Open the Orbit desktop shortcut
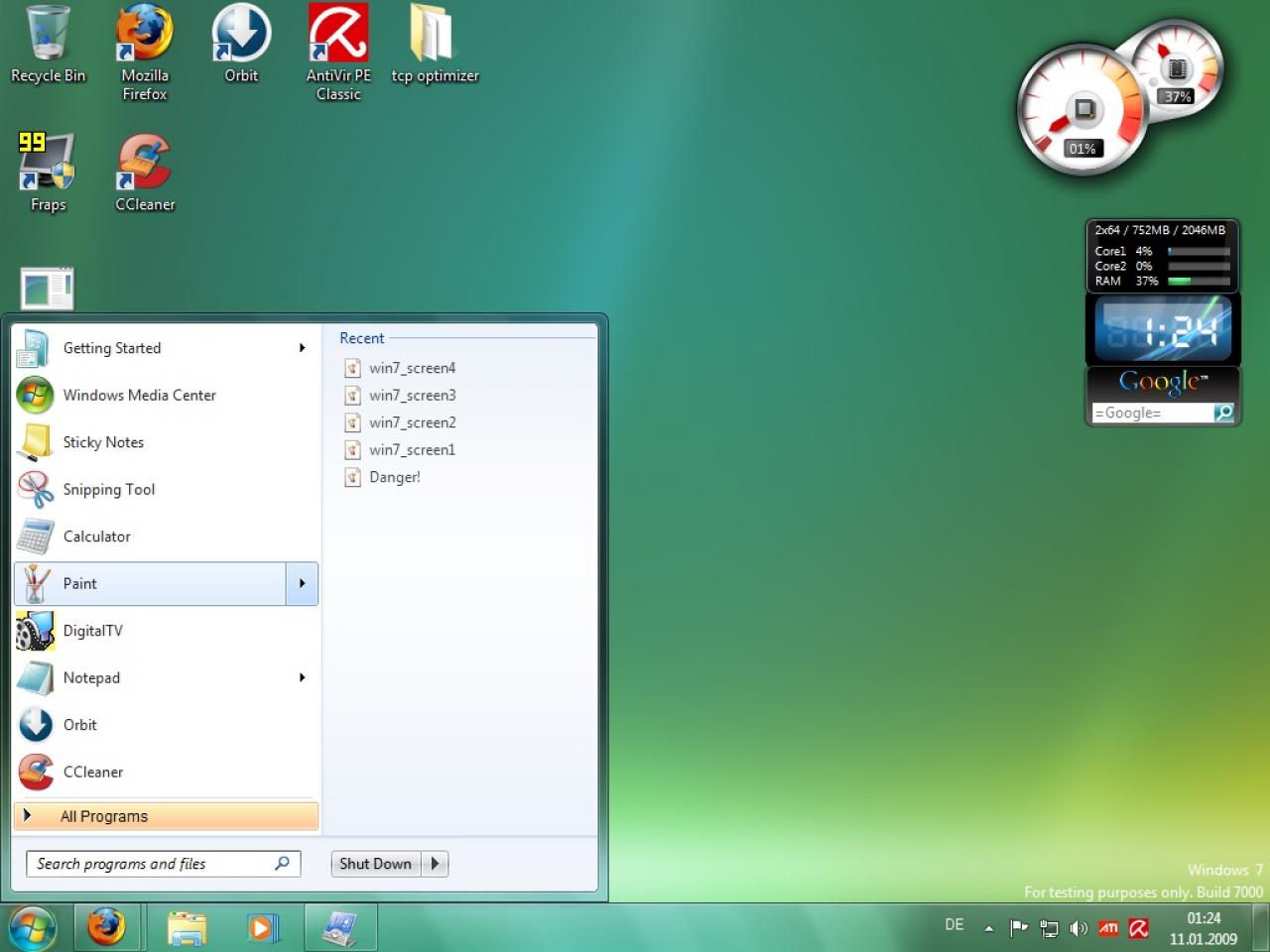The image size is (1270, 952). (x=241, y=45)
